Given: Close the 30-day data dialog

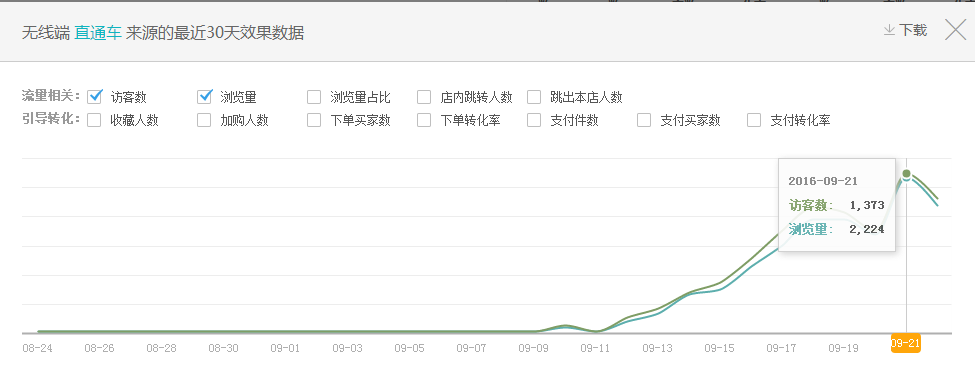Looking at the screenshot, I should [x=955, y=30].
